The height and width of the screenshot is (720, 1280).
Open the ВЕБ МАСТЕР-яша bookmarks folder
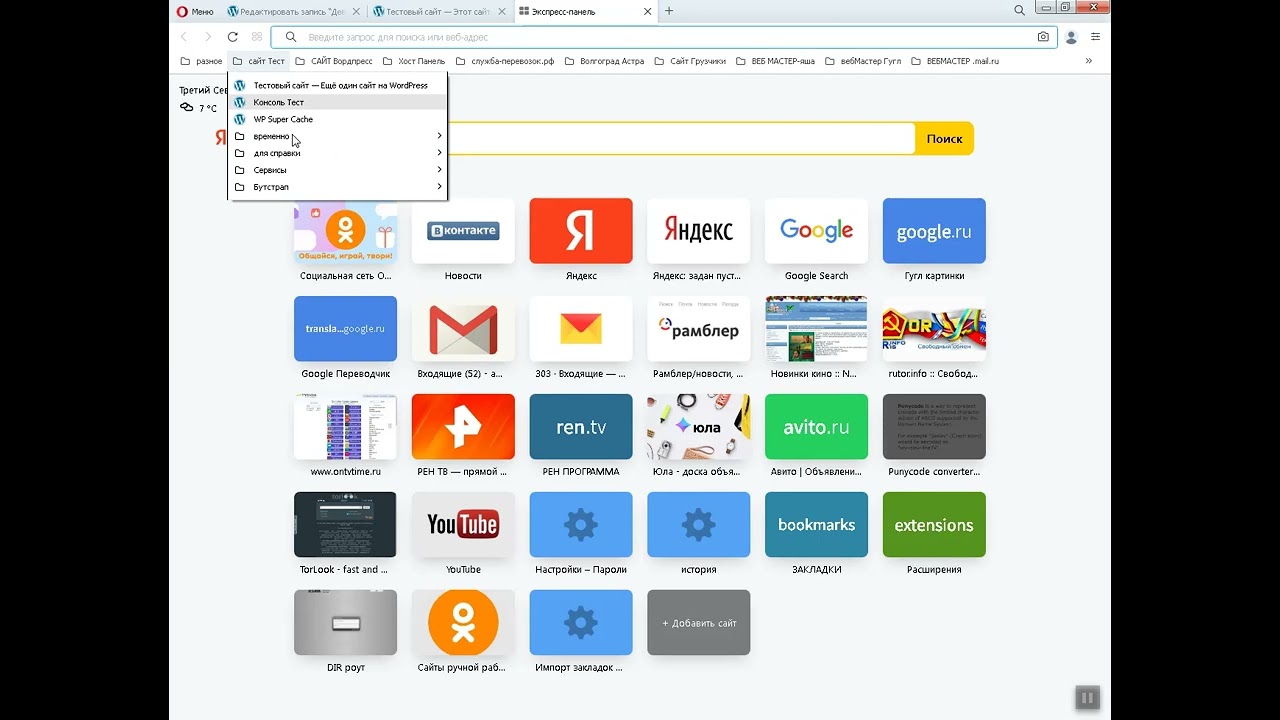tap(775, 61)
